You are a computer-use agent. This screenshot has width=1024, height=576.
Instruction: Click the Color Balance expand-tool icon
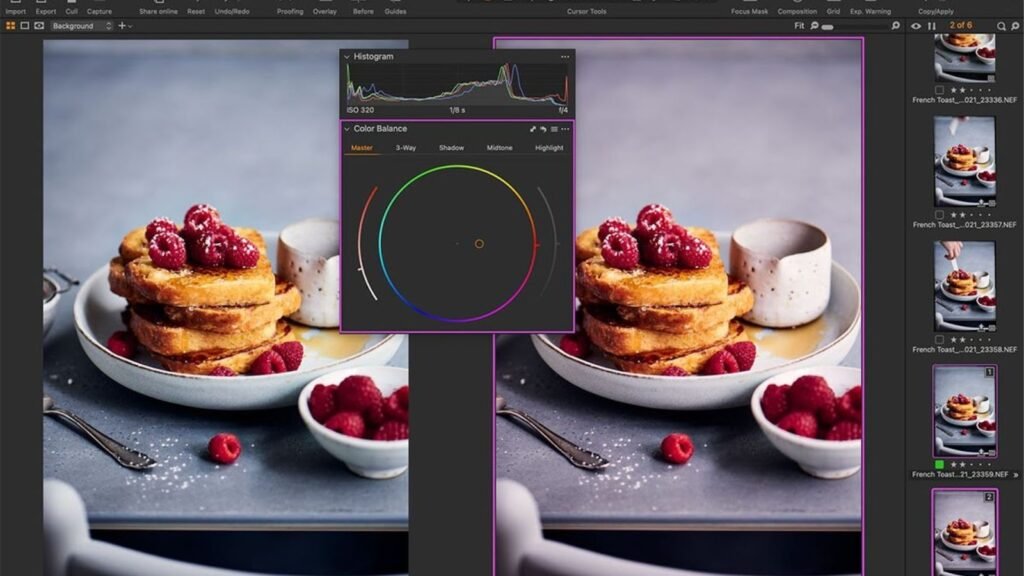533,129
